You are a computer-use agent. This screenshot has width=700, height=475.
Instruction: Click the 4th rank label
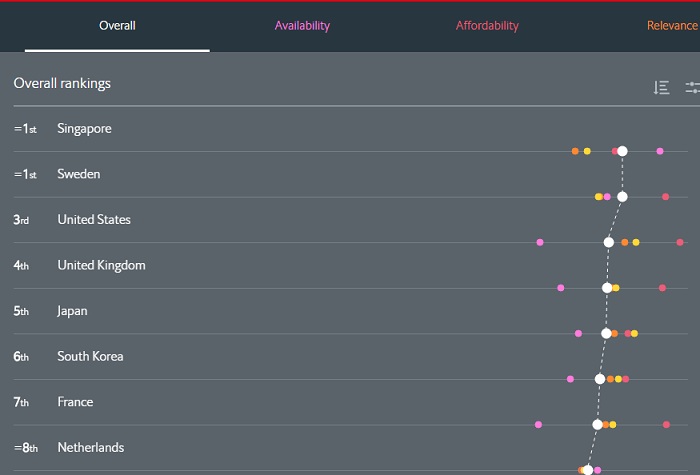21,266
